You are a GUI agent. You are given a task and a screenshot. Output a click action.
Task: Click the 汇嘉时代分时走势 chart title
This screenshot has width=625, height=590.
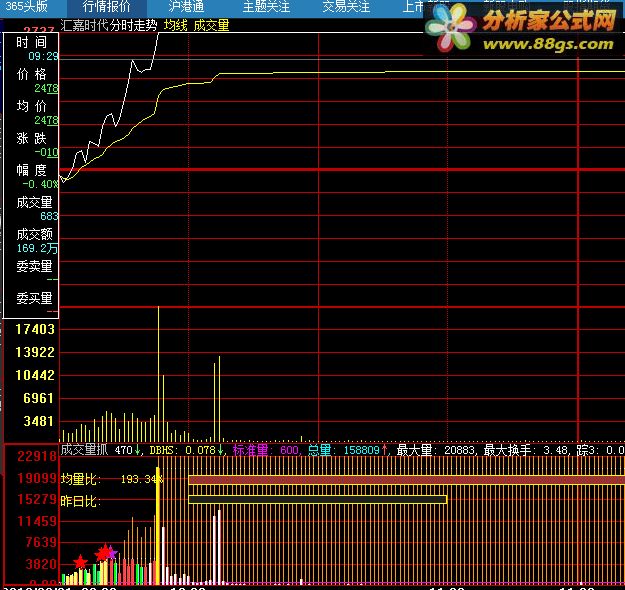pyautogui.click(x=109, y=26)
